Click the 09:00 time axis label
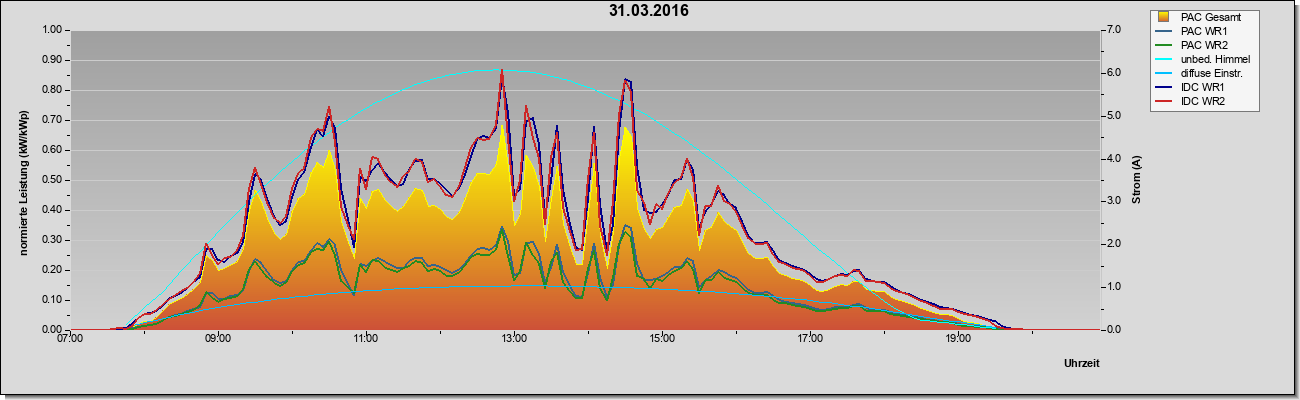This screenshot has width=1300, height=400. point(218,340)
